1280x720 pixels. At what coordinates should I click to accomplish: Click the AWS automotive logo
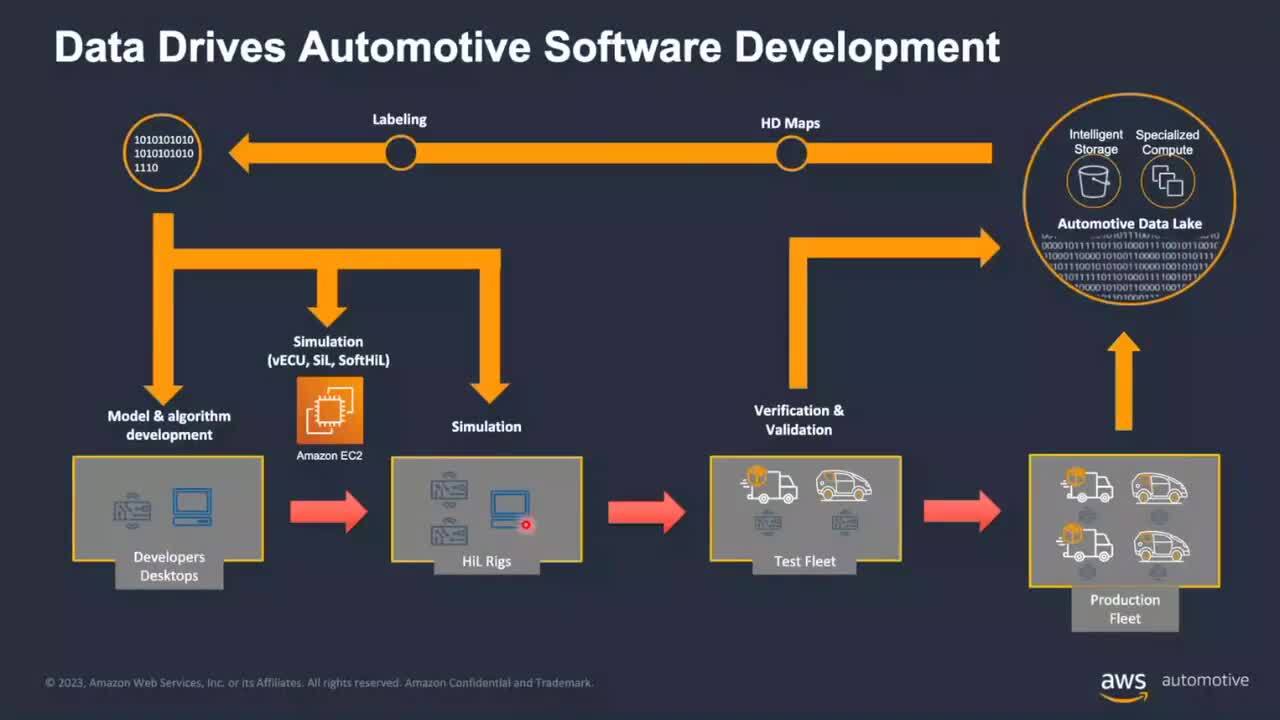[1174, 683]
